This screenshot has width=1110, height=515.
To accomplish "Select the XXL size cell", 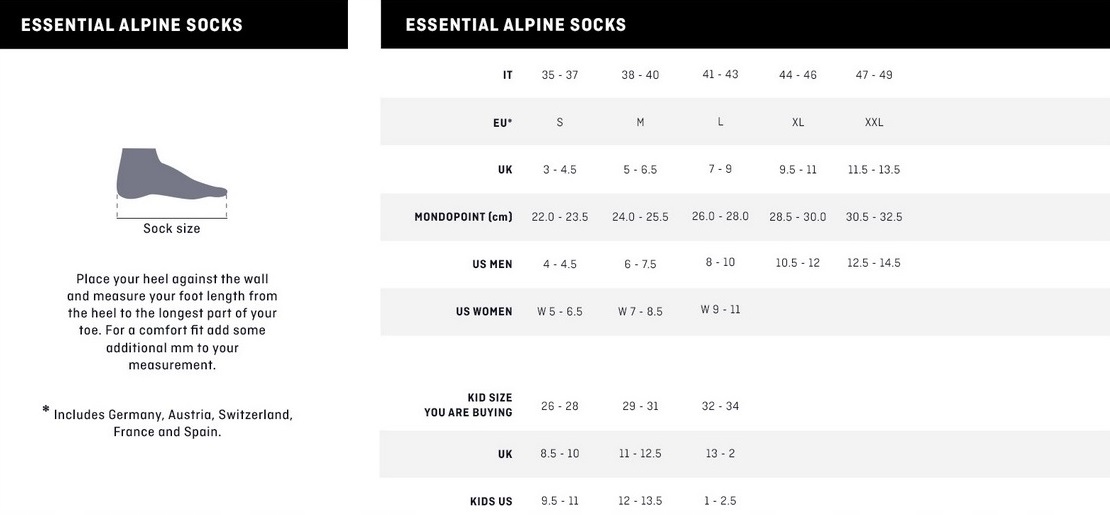I will [x=874, y=122].
